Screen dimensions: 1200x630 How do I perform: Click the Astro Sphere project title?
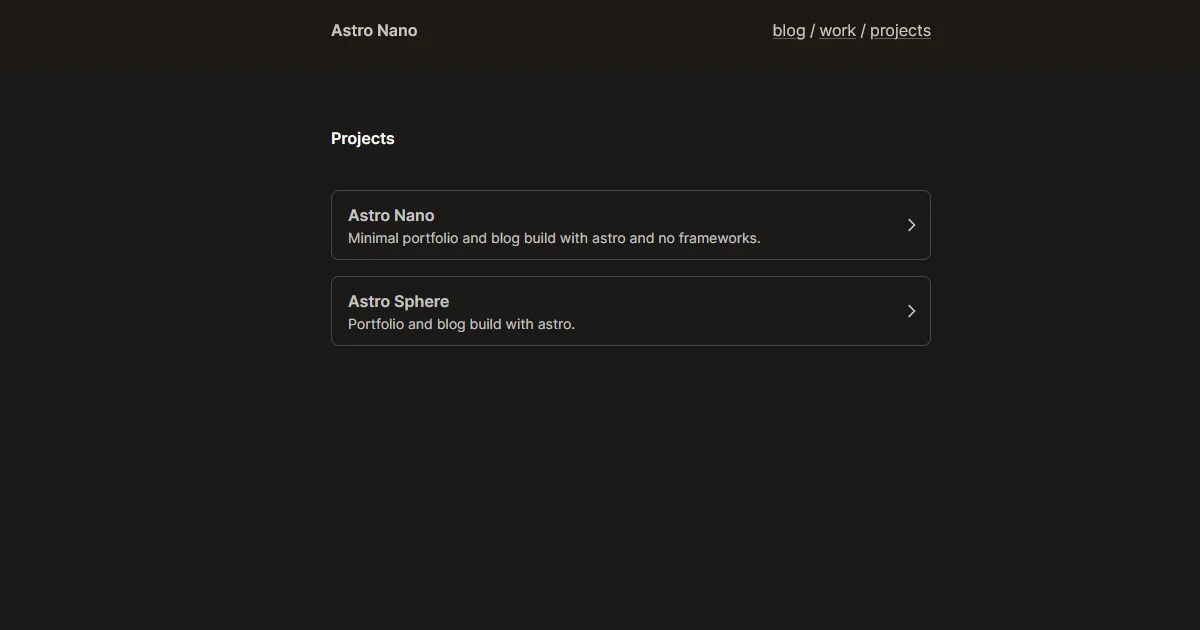point(398,301)
